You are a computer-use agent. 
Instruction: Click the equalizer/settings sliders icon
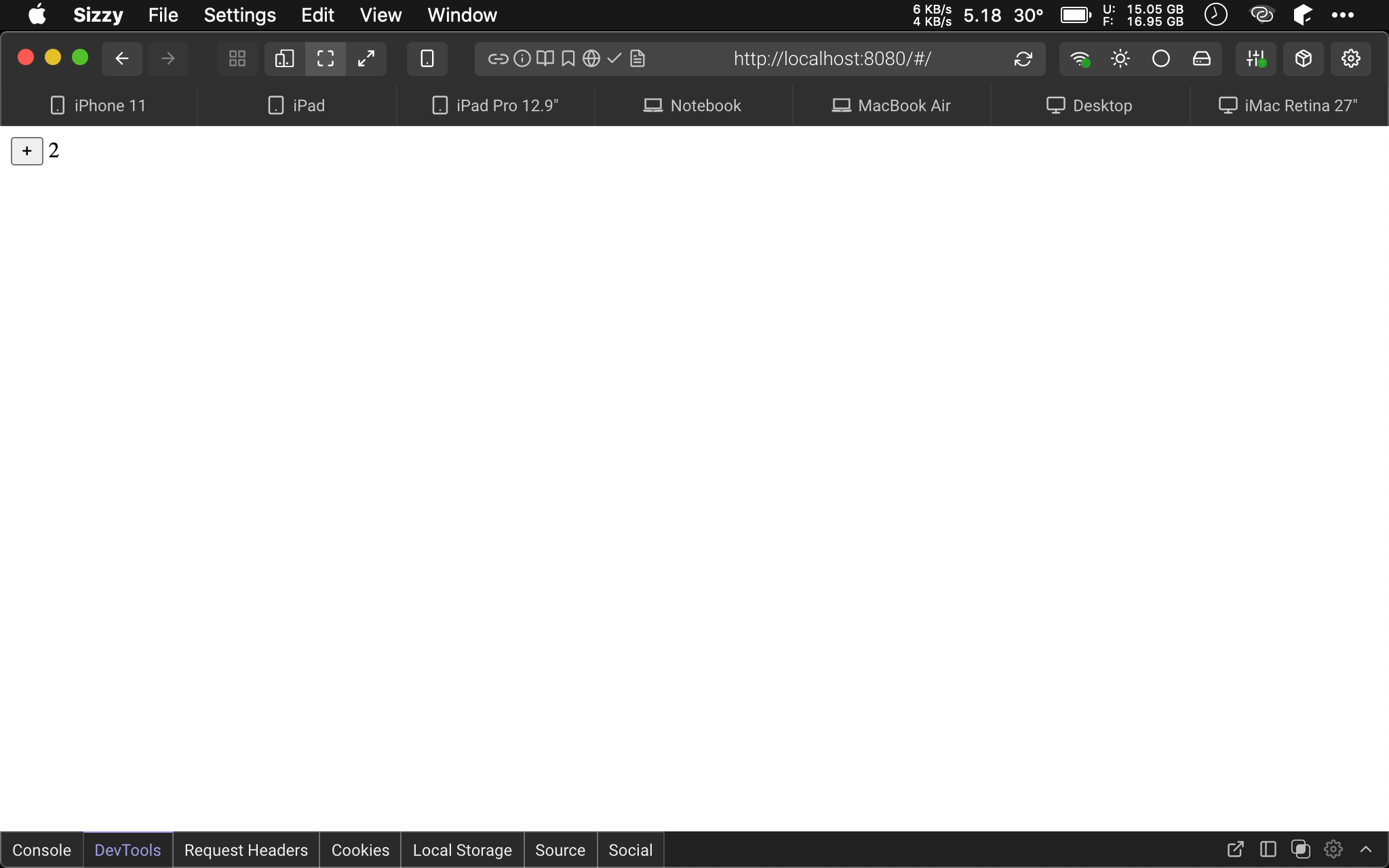coord(1256,58)
